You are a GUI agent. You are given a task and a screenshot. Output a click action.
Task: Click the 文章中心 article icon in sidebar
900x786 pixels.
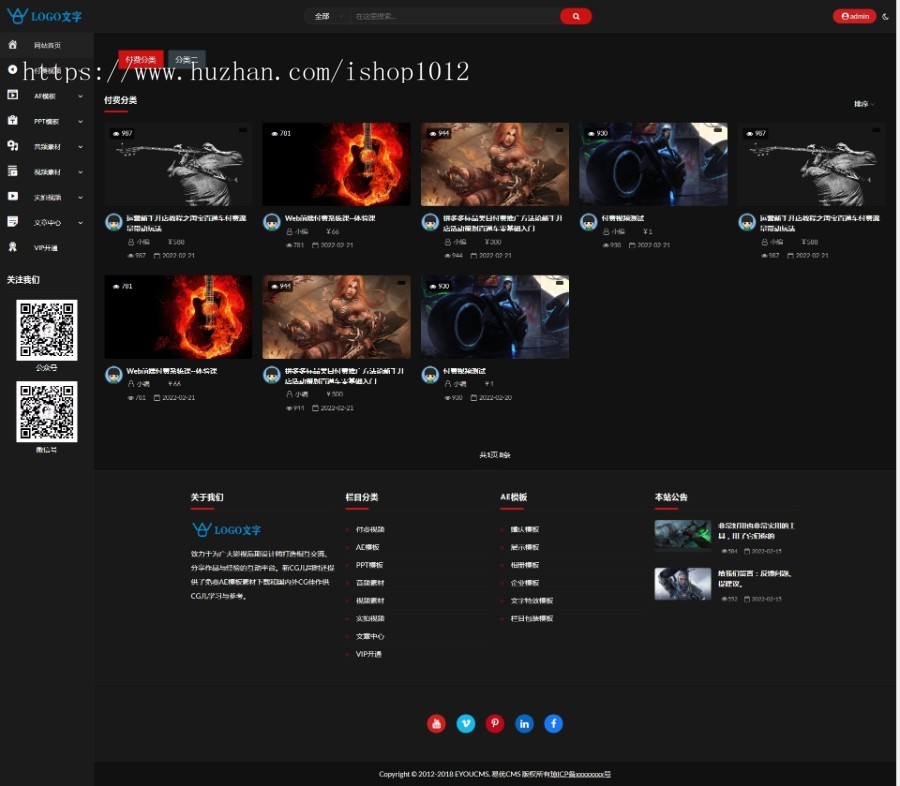click(x=13, y=222)
